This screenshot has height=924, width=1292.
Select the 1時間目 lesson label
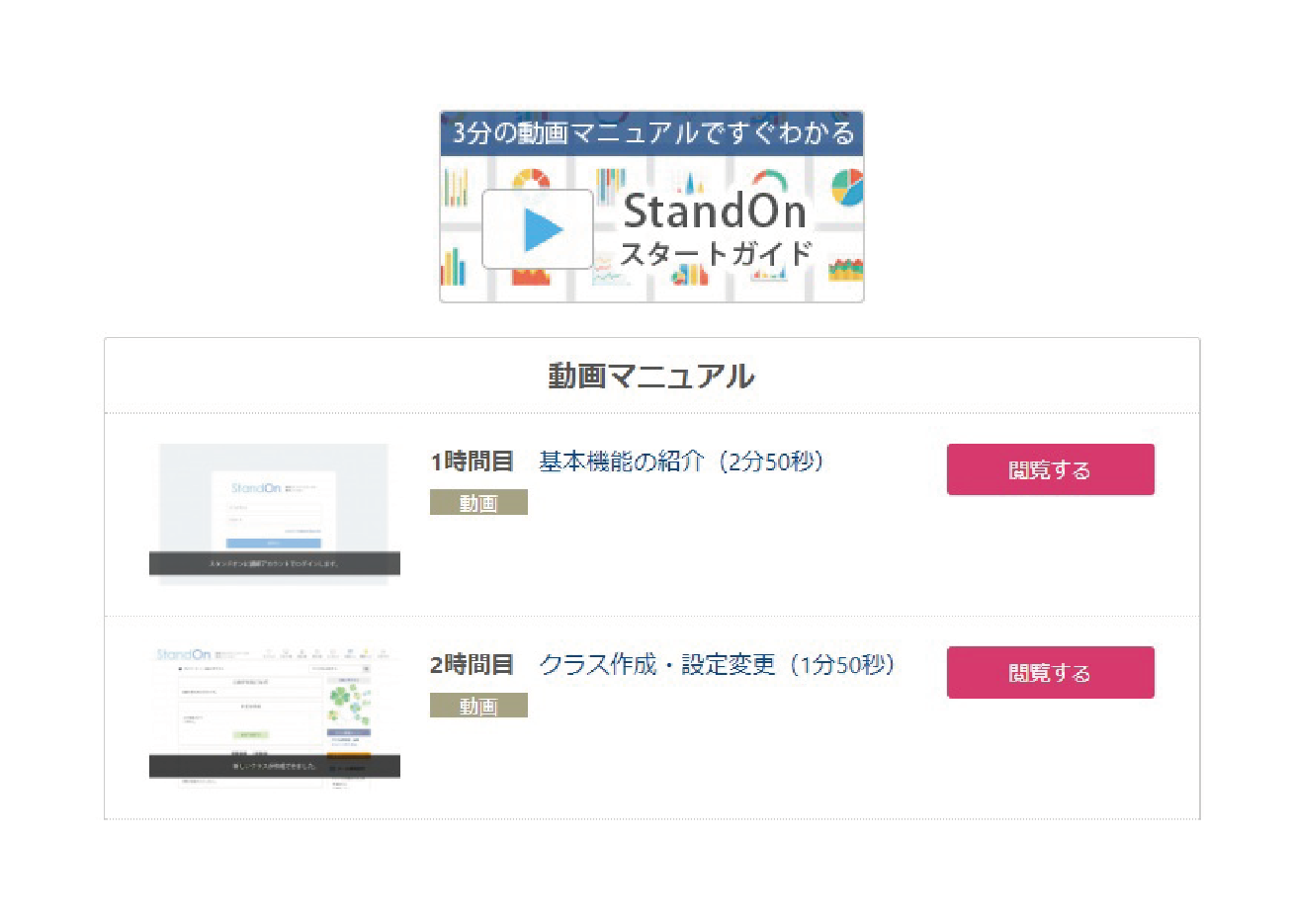pyautogui.click(x=472, y=462)
